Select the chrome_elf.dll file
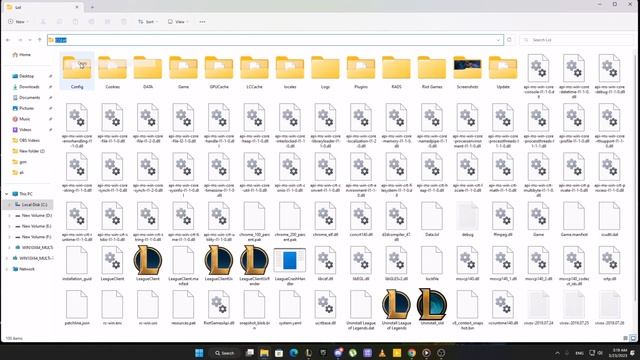 [325, 219]
